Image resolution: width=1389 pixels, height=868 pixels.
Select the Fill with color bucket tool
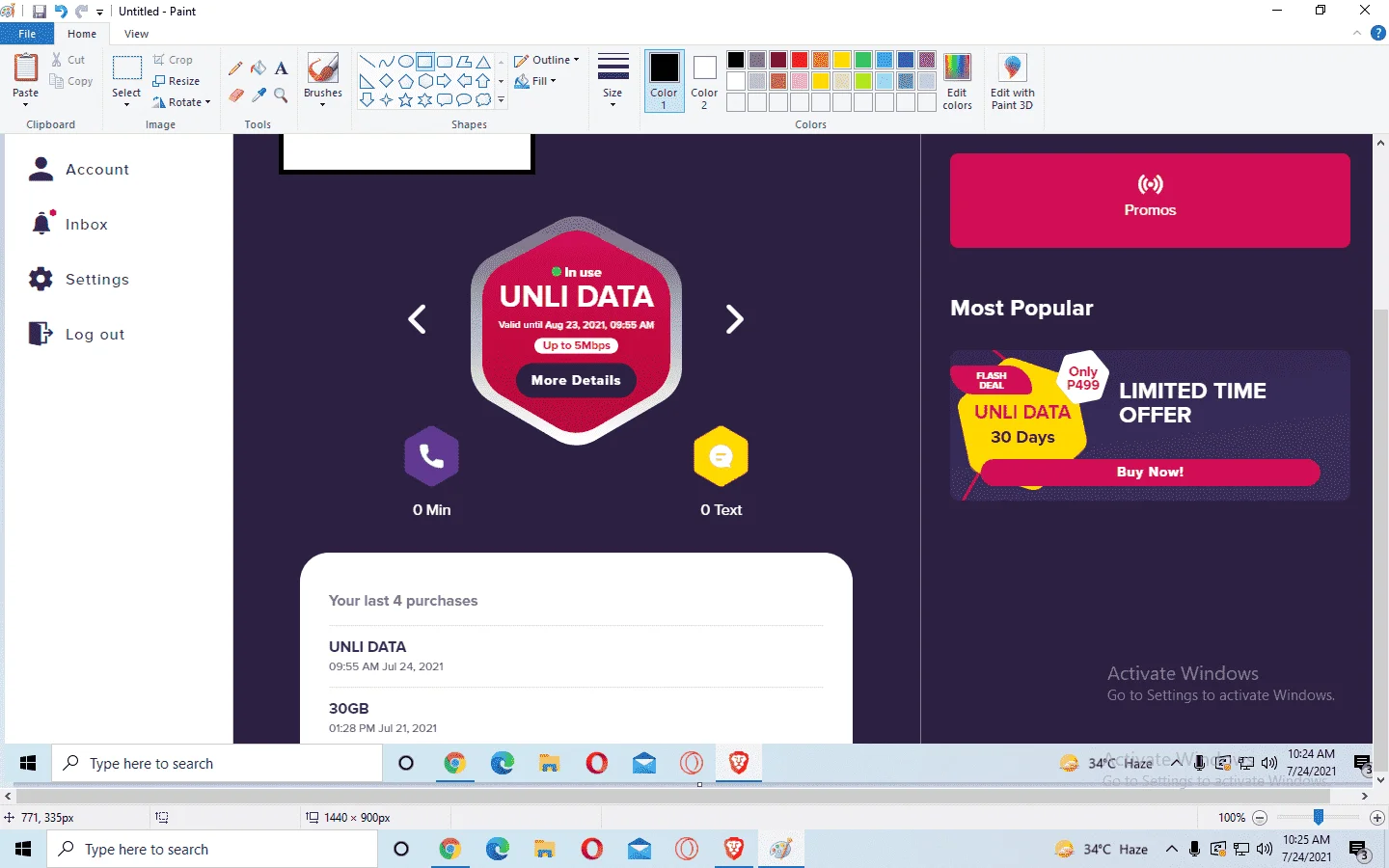[x=259, y=68]
